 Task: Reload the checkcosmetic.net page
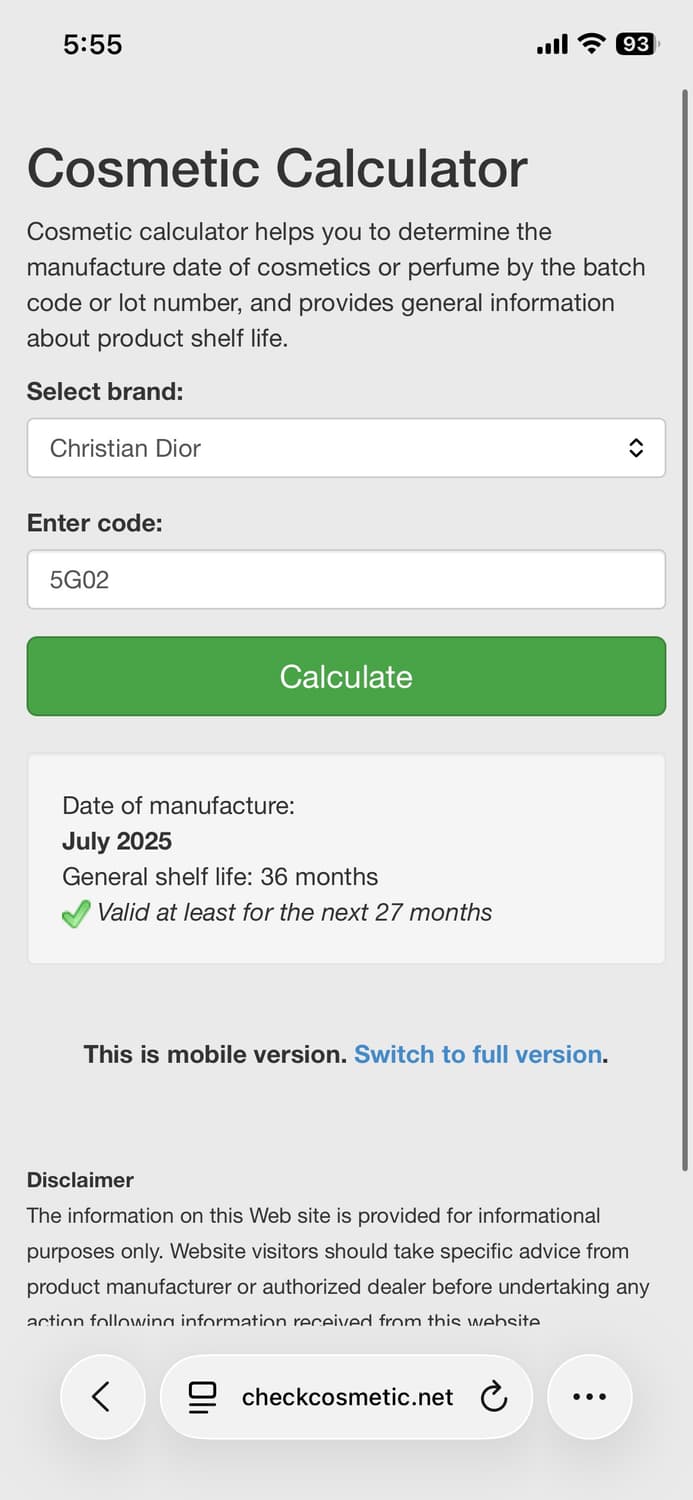494,1397
